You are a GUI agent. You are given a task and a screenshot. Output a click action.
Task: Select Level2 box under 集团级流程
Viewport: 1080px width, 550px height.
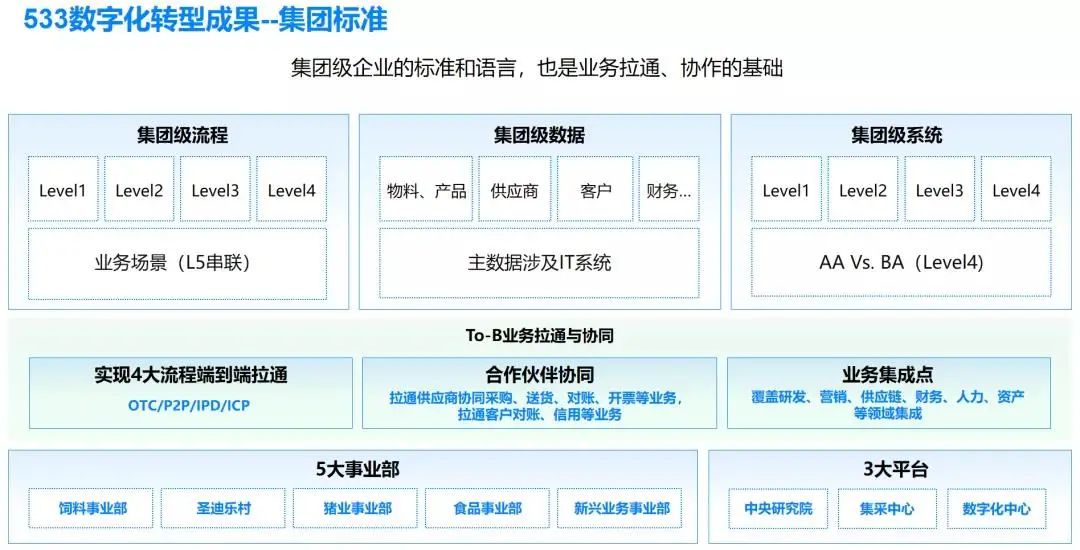[139, 189]
